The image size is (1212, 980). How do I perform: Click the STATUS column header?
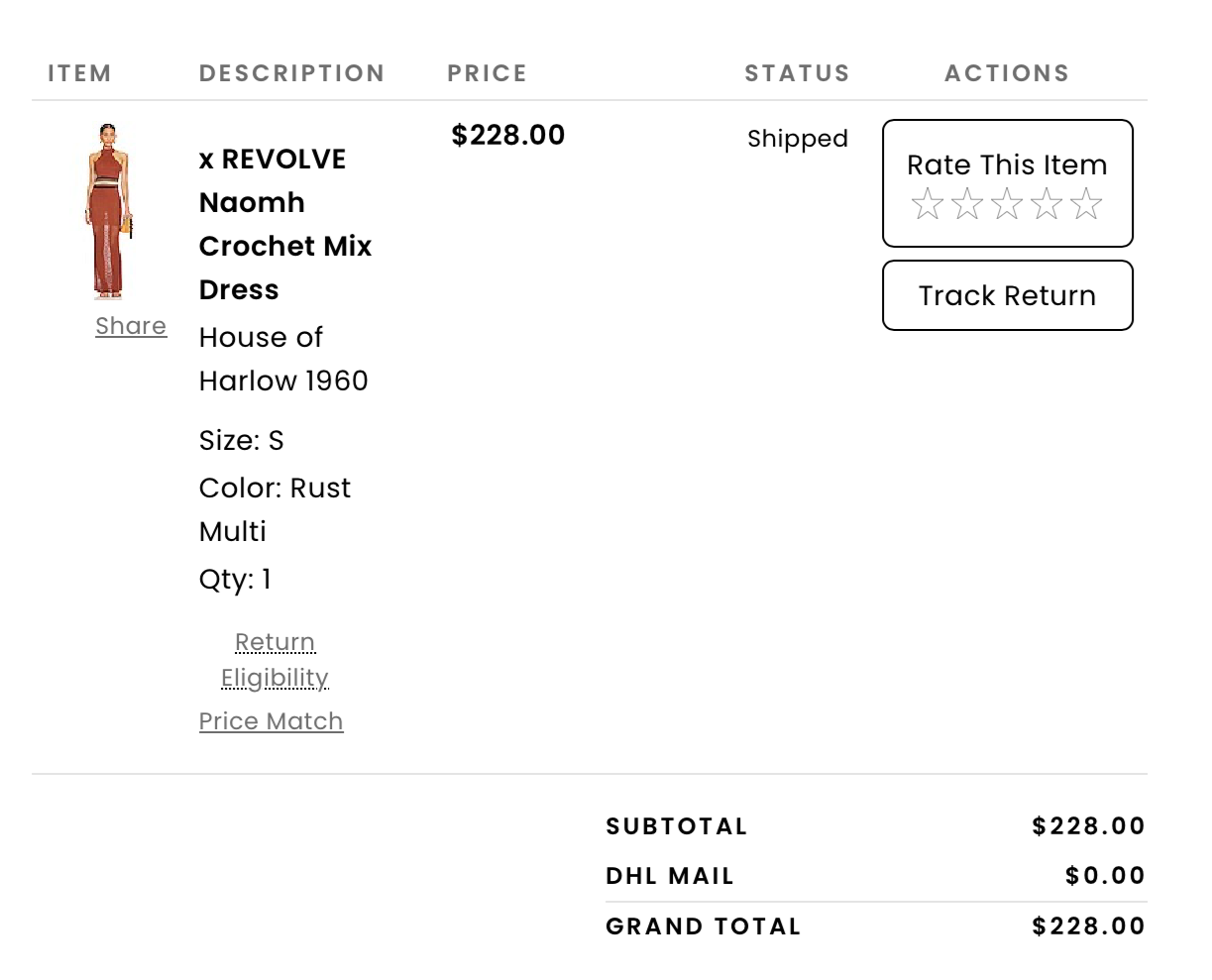click(797, 73)
